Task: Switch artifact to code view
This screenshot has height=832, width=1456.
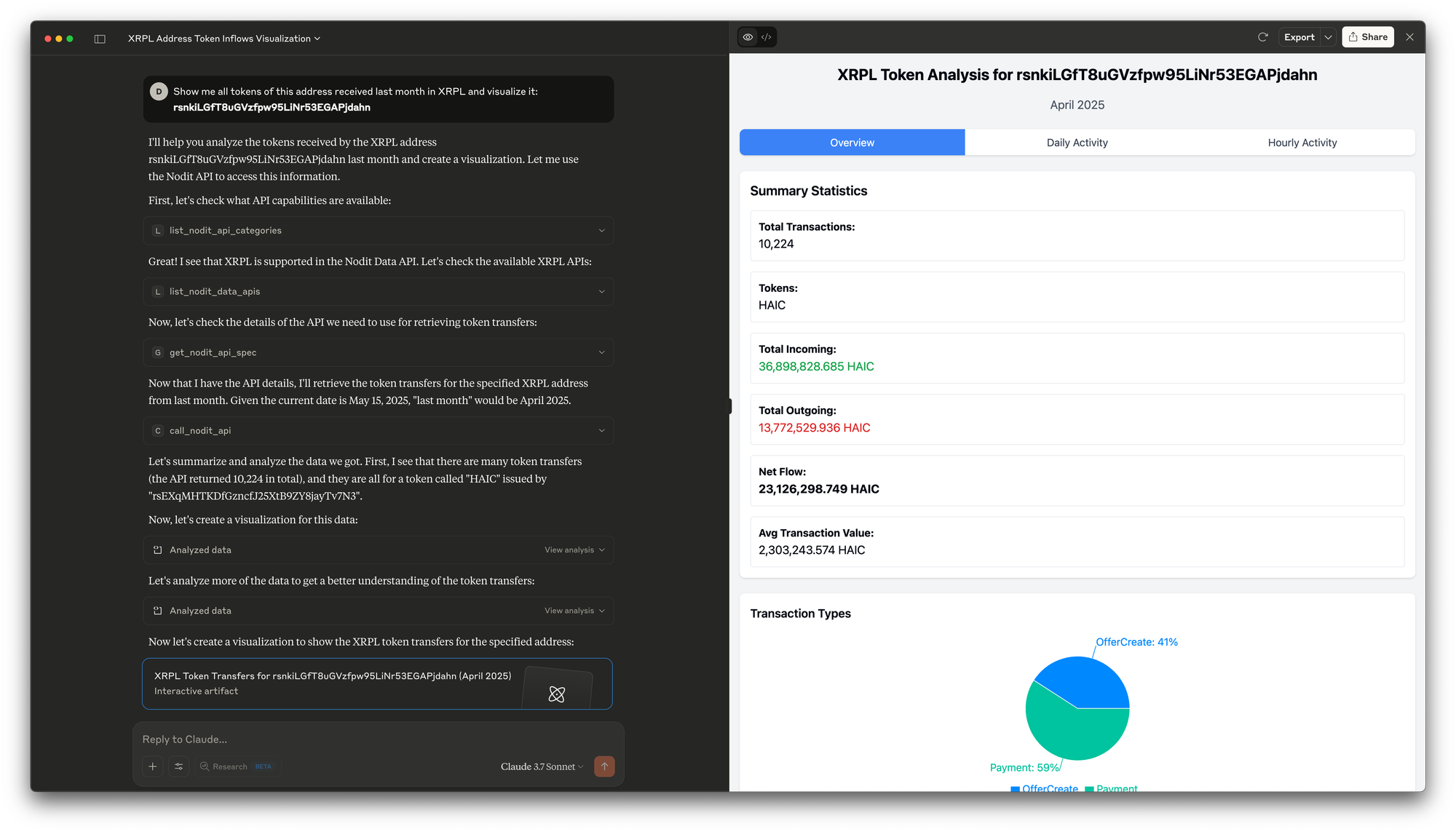Action: (767, 37)
